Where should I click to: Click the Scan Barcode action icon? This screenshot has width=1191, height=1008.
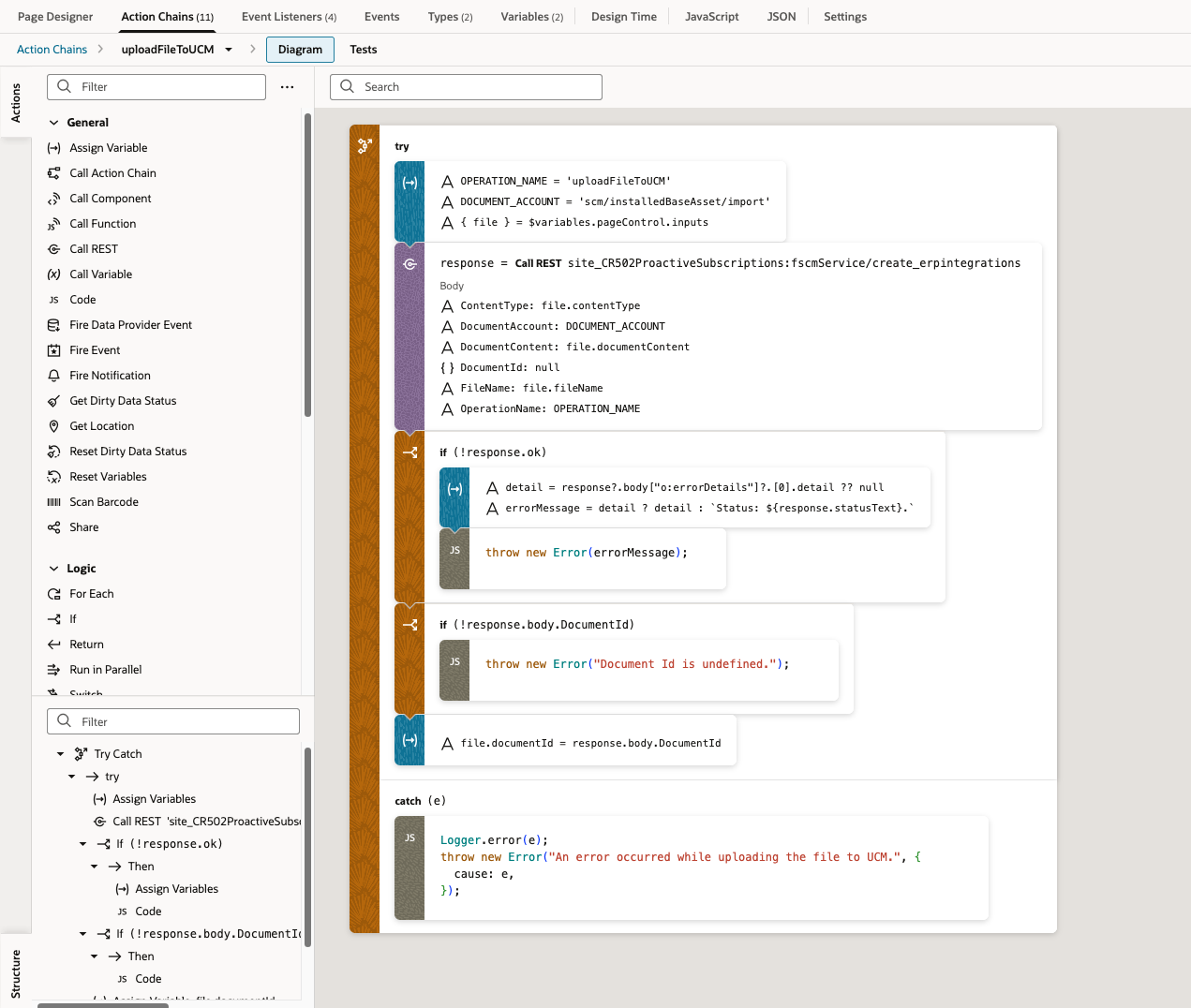(x=54, y=502)
